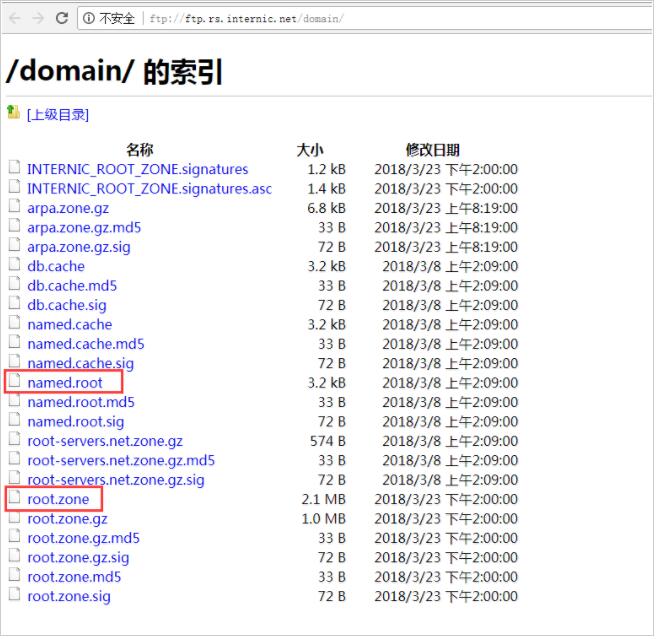Viewport: 656px width, 639px height.
Task: Open INTERNIC_ROOT_ZONE.signatures file link
Action: coord(138,169)
